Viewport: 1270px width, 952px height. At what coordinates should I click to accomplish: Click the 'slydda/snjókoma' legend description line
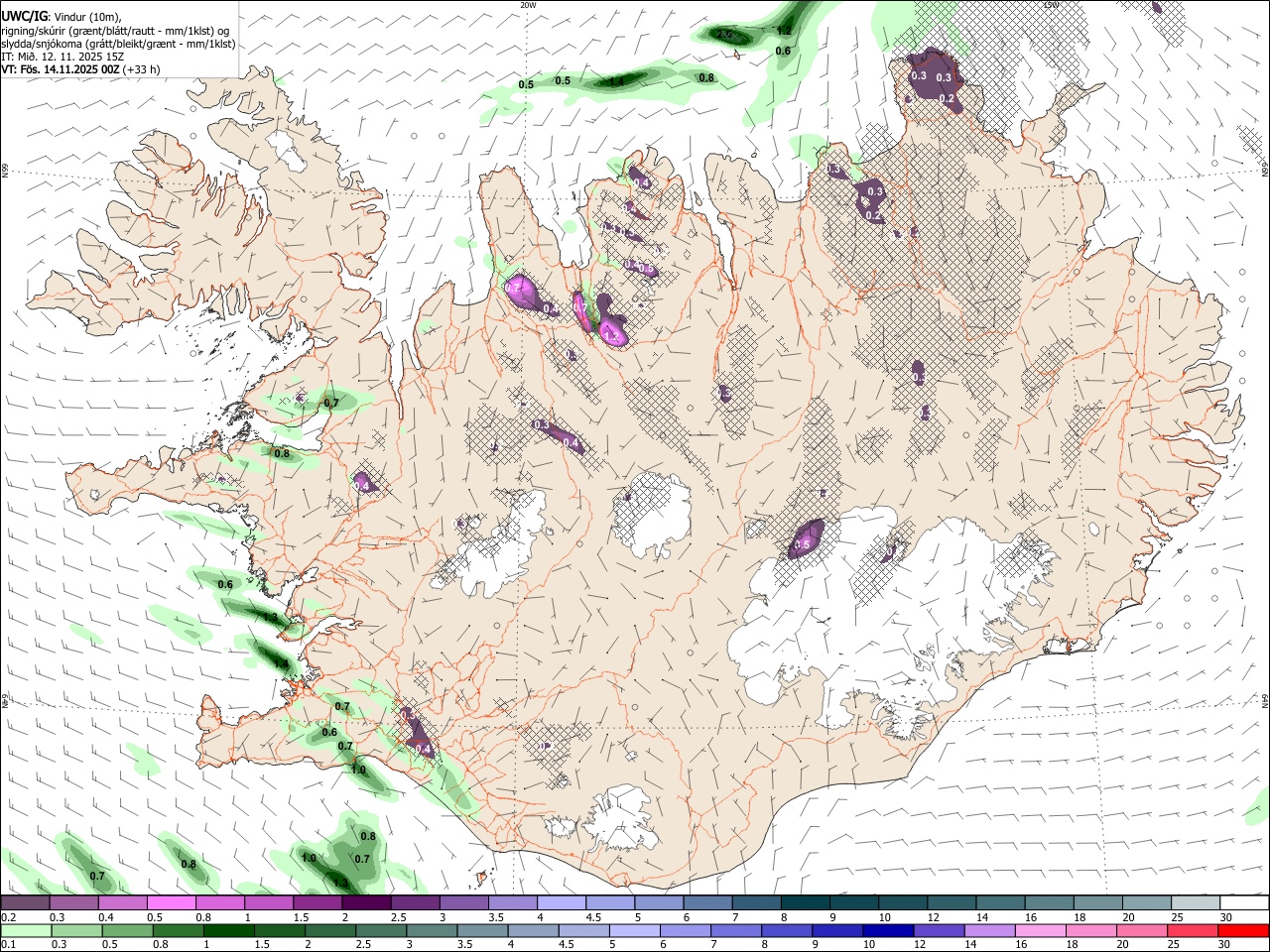tap(118, 44)
